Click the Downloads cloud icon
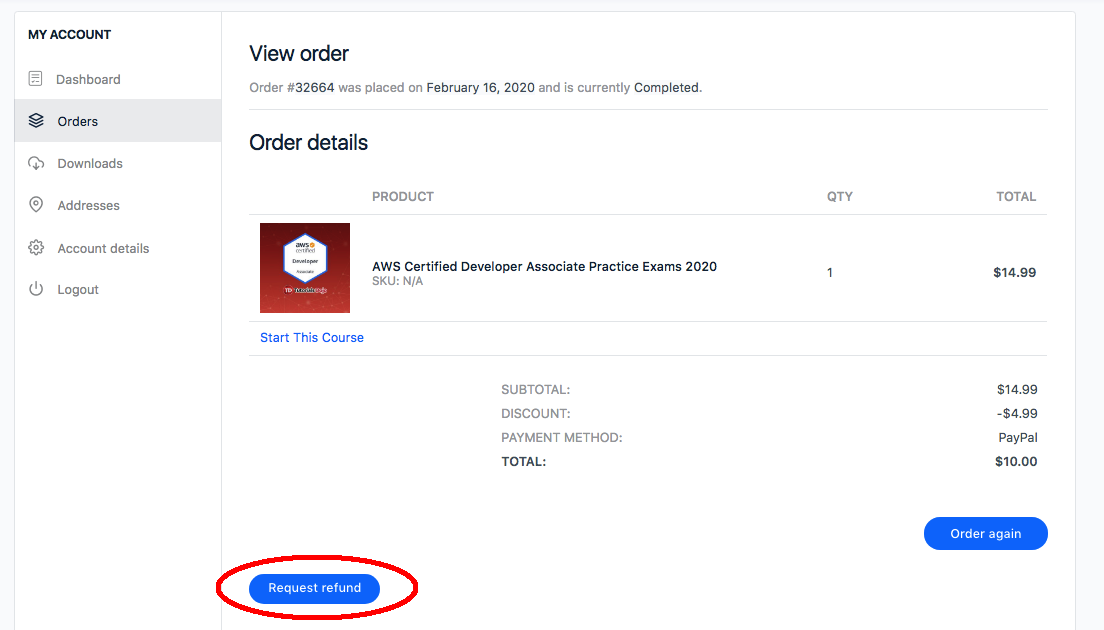This screenshot has width=1104, height=630. (x=36, y=163)
